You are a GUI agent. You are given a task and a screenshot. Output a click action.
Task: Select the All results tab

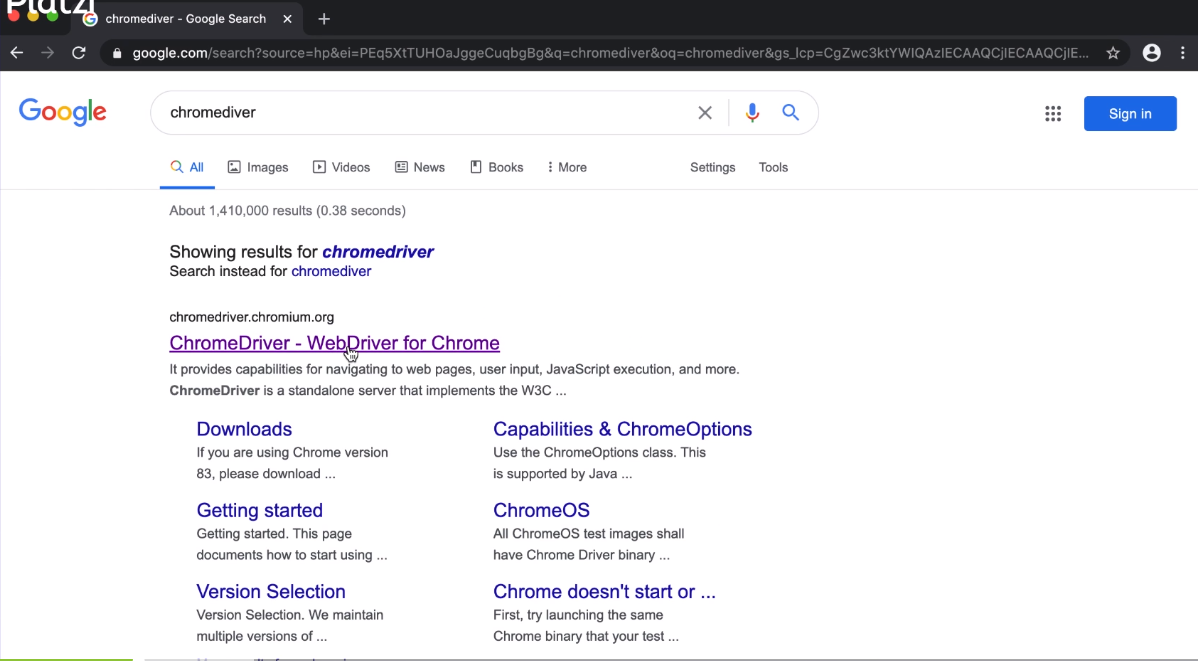[x=187, y=167]
